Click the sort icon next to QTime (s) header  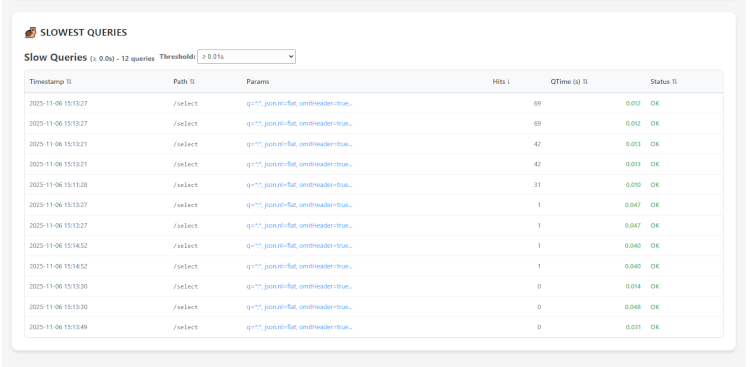point(585,82)
